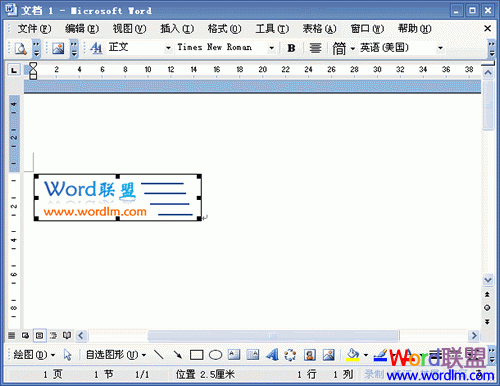
Task: Open Select Browse Object button
Action: 487,308
